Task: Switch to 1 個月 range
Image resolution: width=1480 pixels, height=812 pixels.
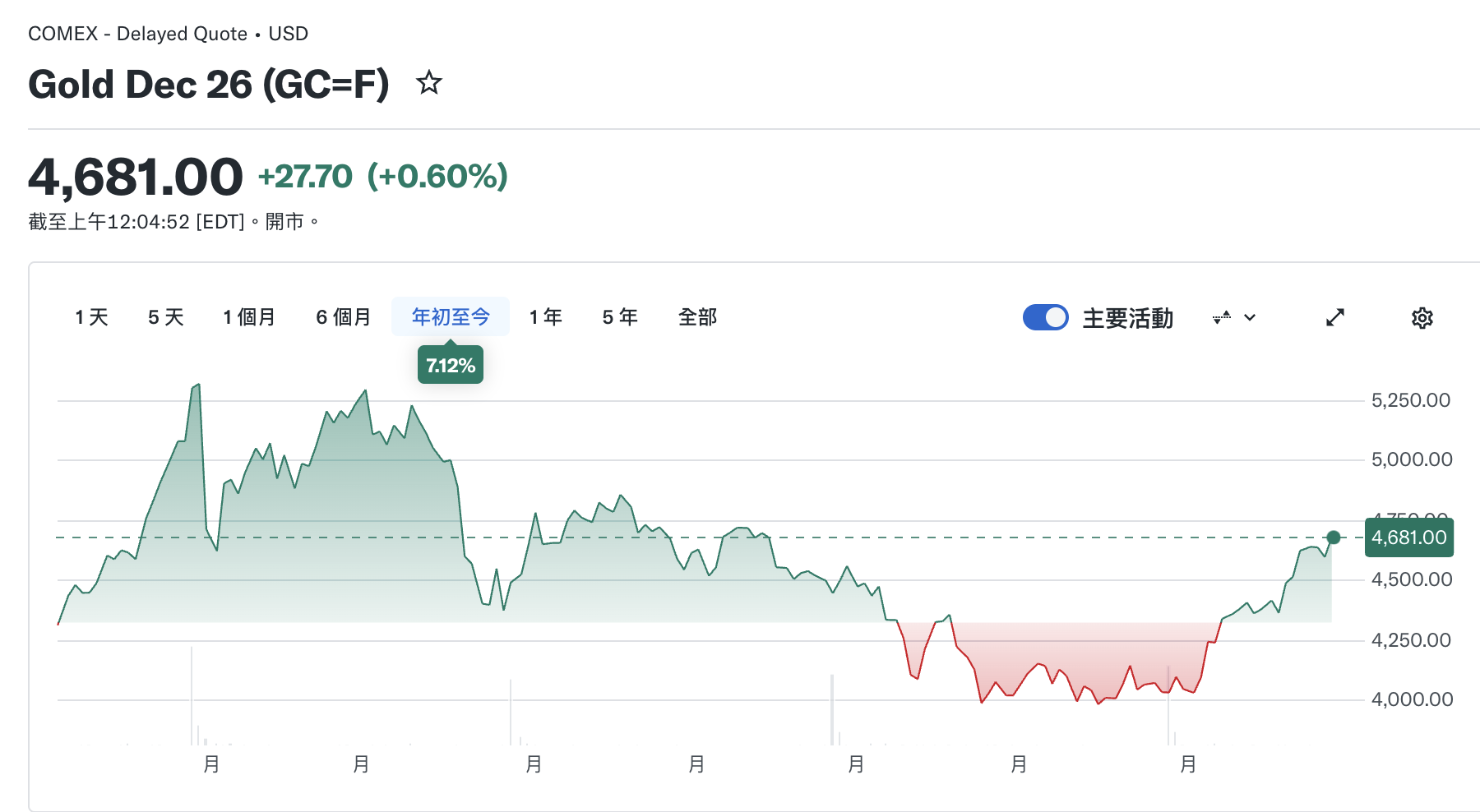Action: [x=249, y=317]
